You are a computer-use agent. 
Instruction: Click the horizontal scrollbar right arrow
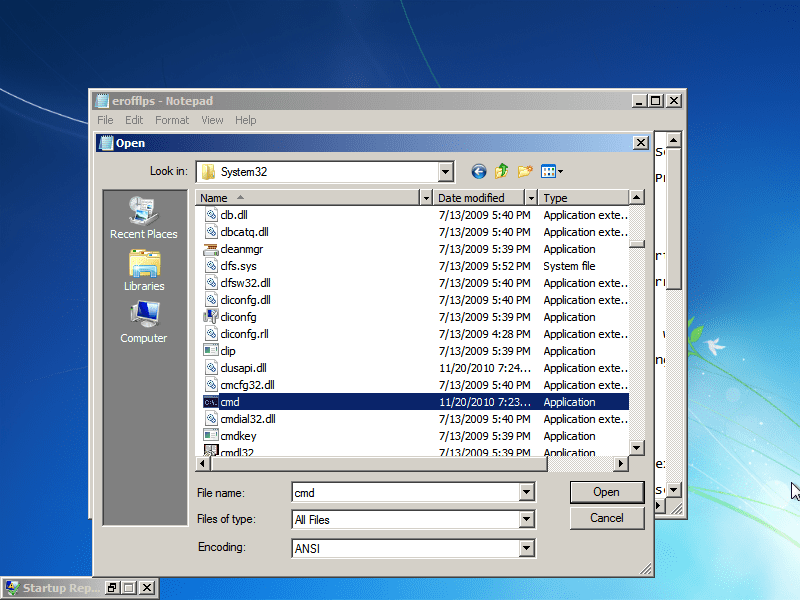621,463
